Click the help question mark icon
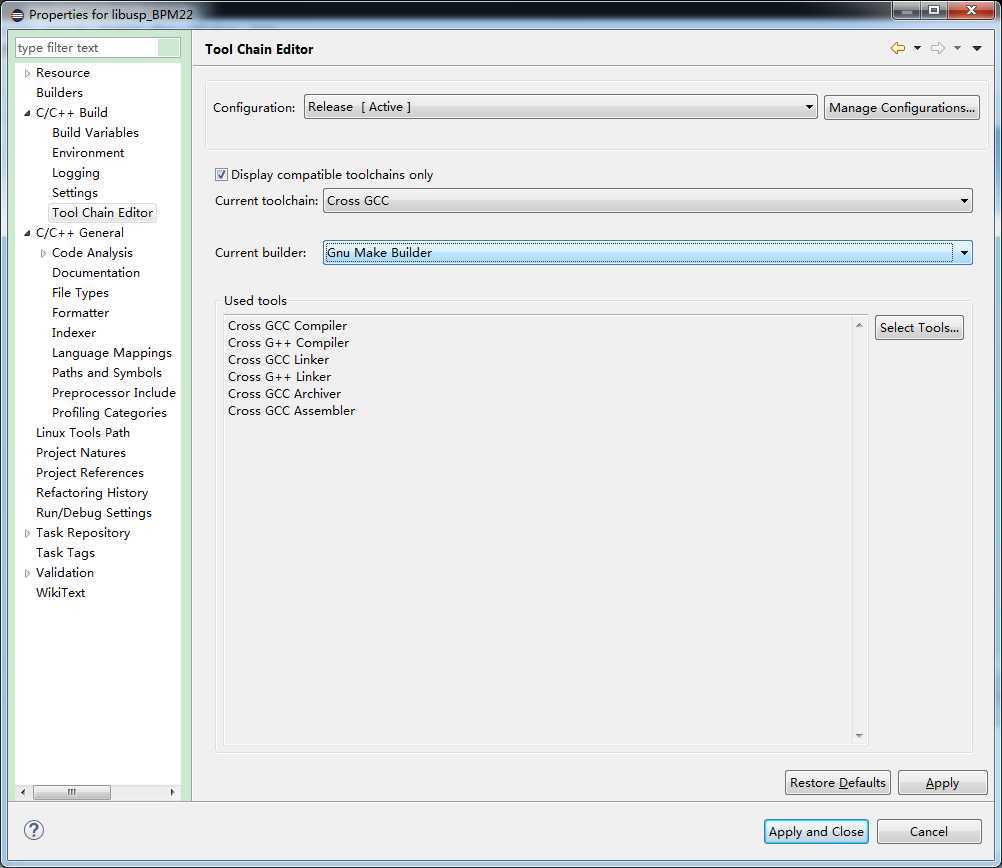The height and width of the screenshot is (868, 1002). 34,830
